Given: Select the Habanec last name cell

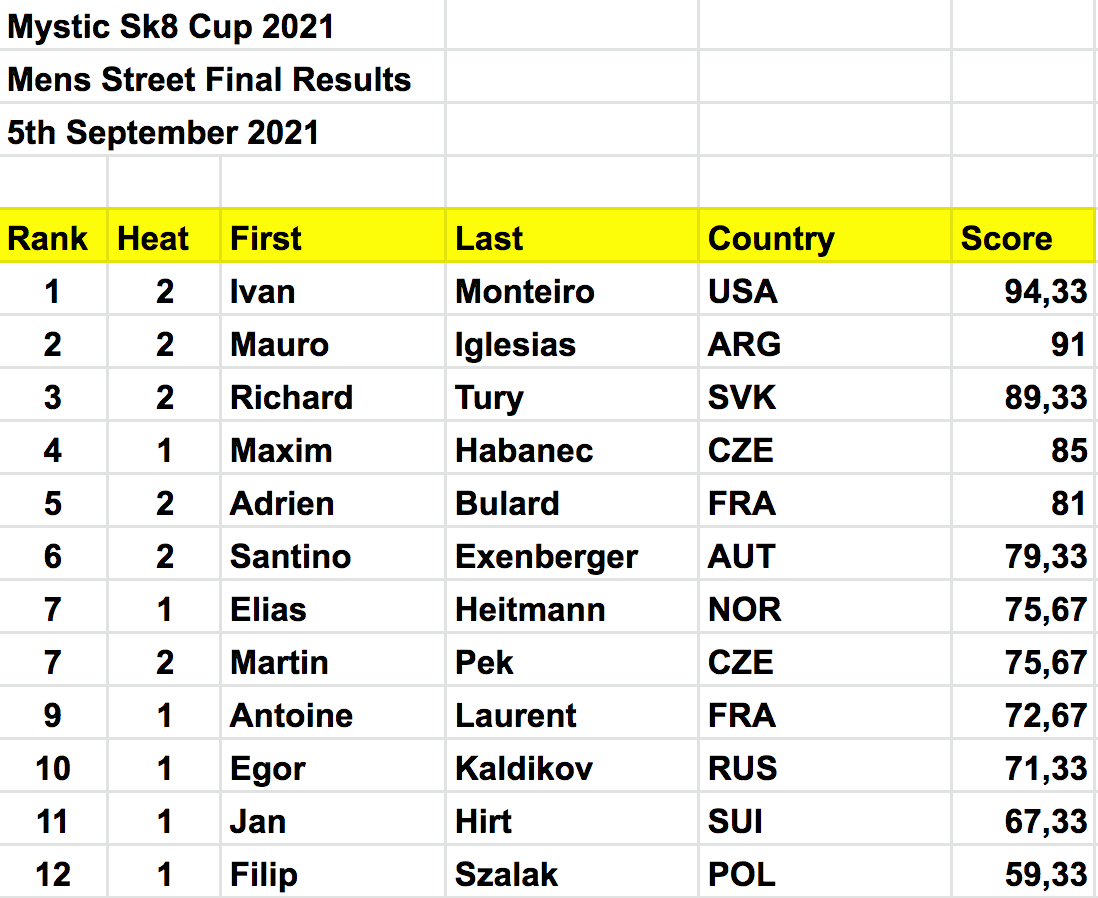Looking at the screenshot, I should (524, 451).
